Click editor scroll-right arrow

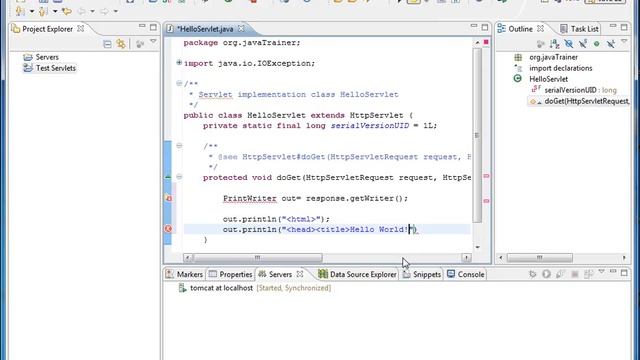466,258
